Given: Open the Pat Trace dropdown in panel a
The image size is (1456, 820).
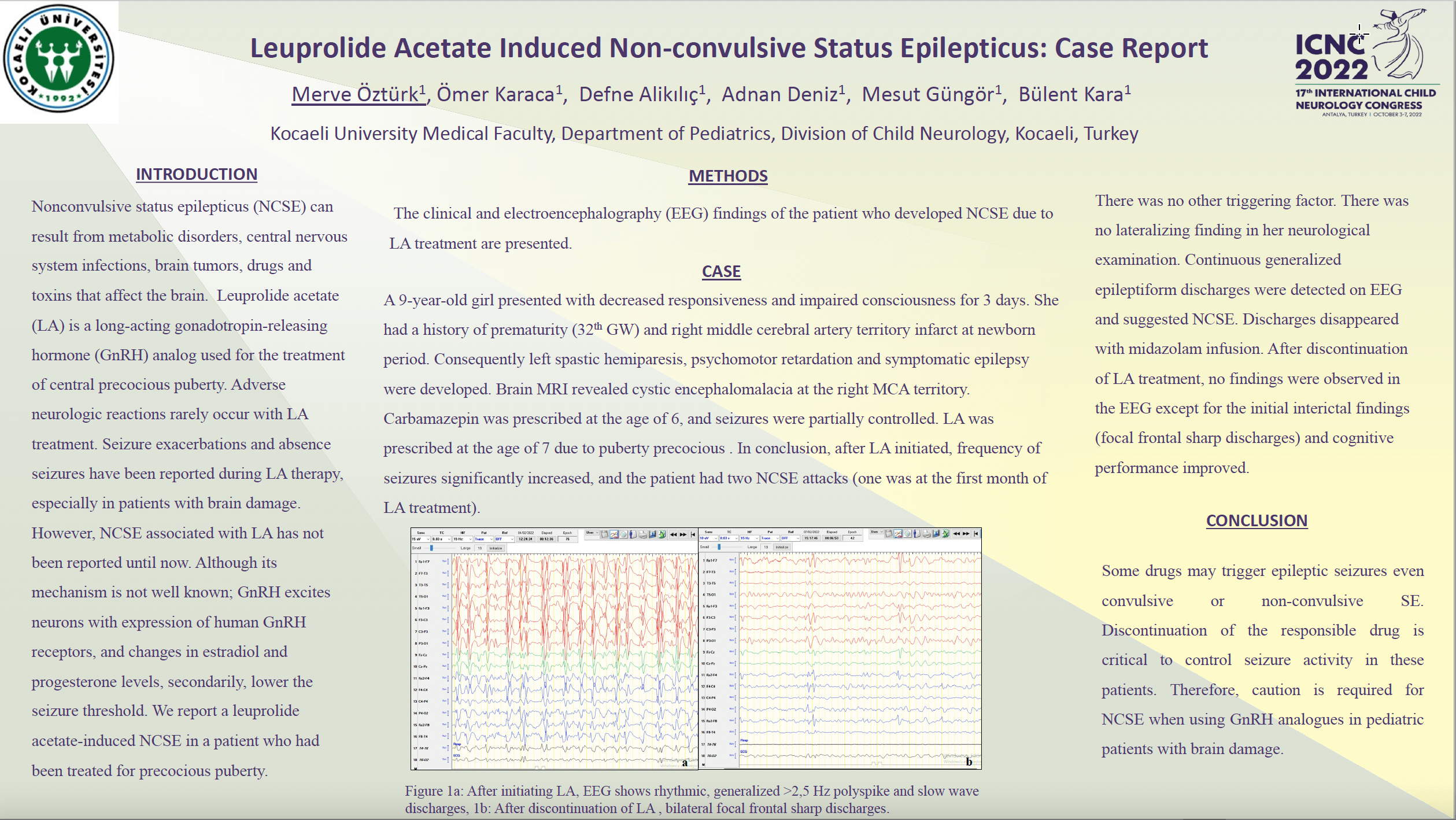Looking at the screenshot, I should coord(484,539).
